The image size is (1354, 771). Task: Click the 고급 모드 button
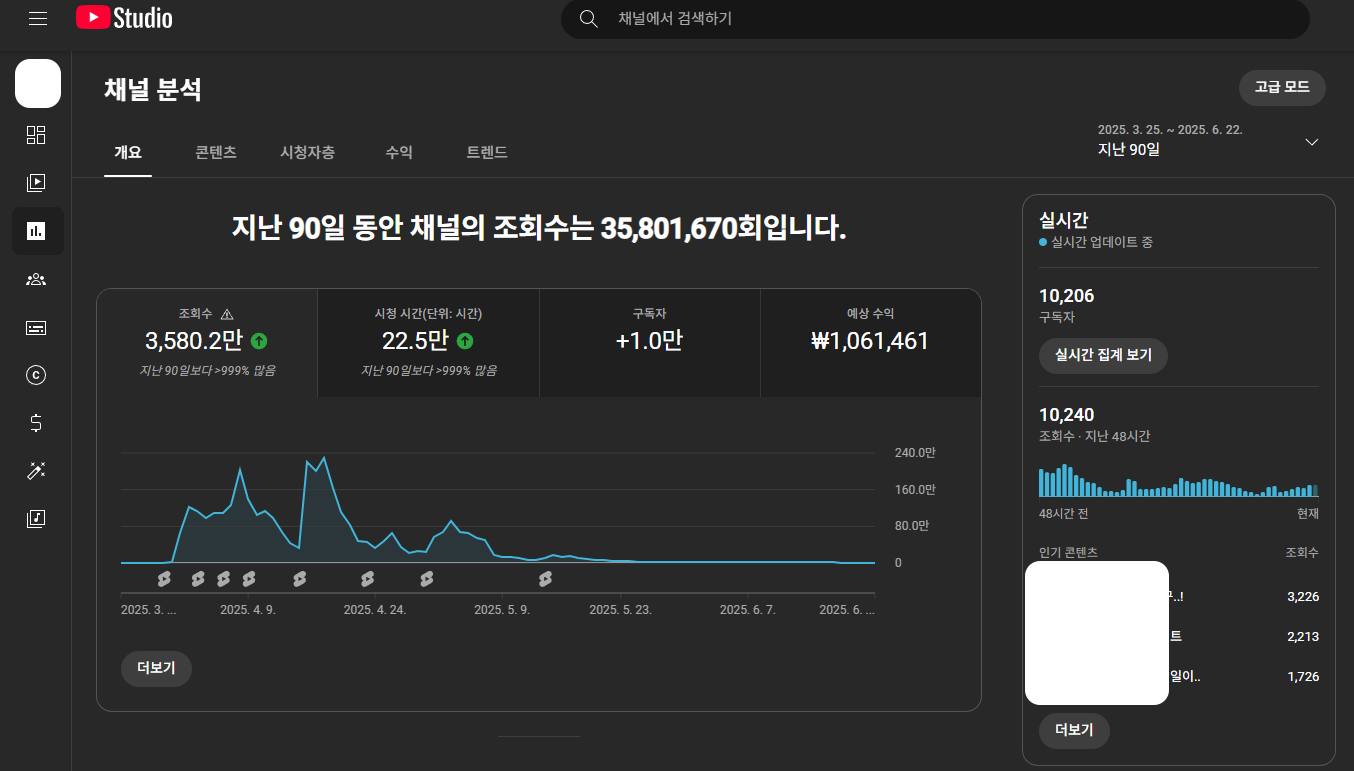click(1282, 88)
